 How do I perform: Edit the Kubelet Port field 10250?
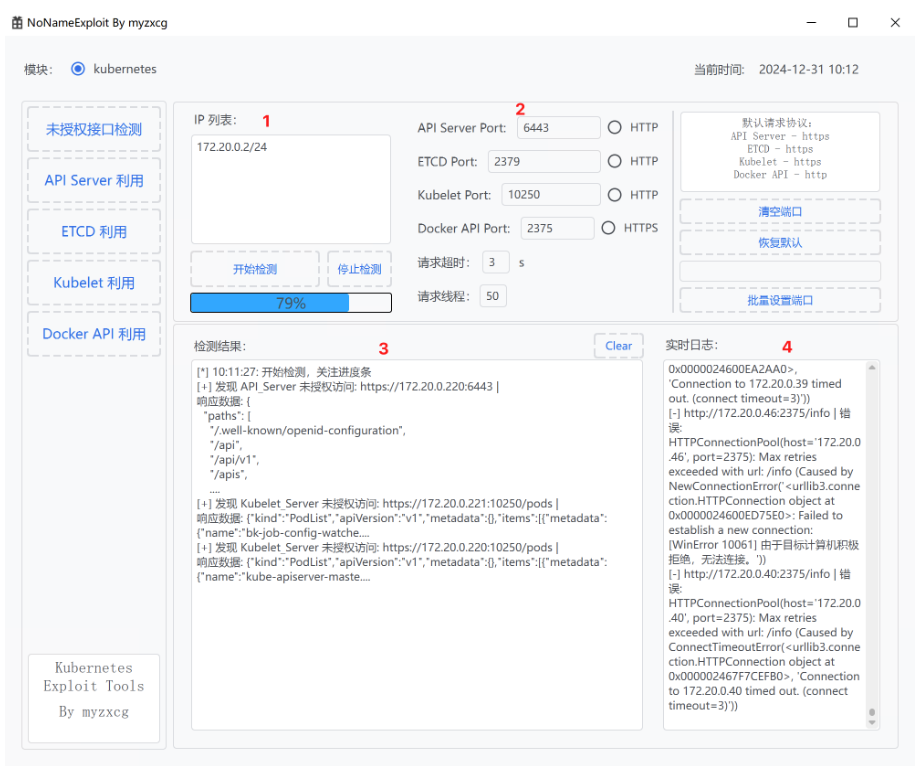[550, 194]
